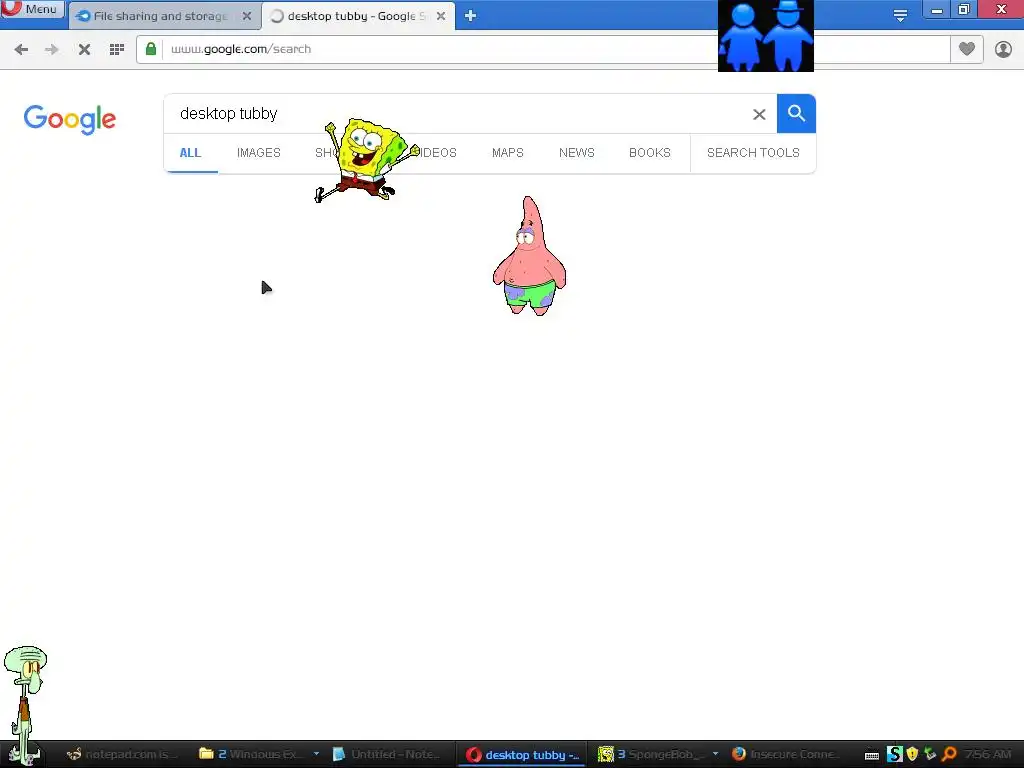Click the 7:56 AM taskbar clock
This screenshot has width=1024, height=768.
987,754
